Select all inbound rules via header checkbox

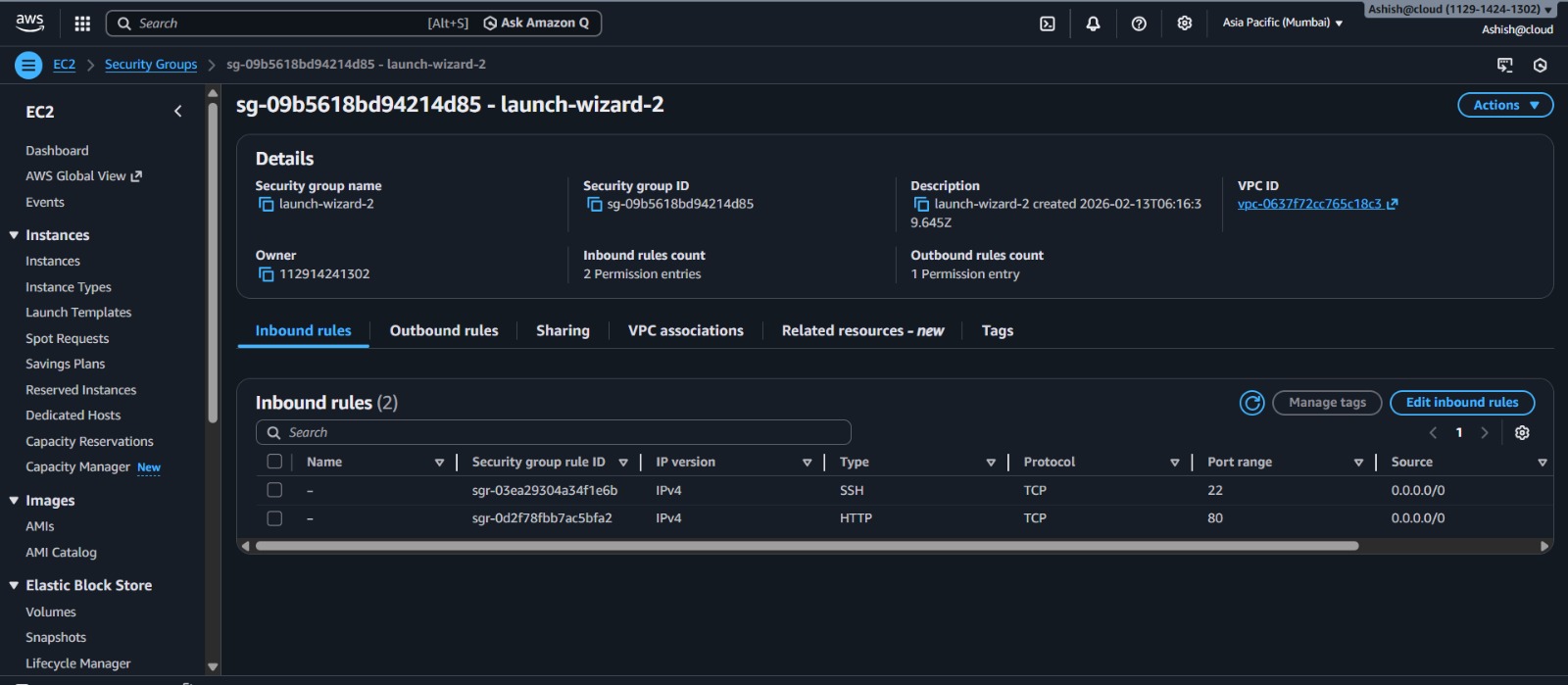coord(274,462)
